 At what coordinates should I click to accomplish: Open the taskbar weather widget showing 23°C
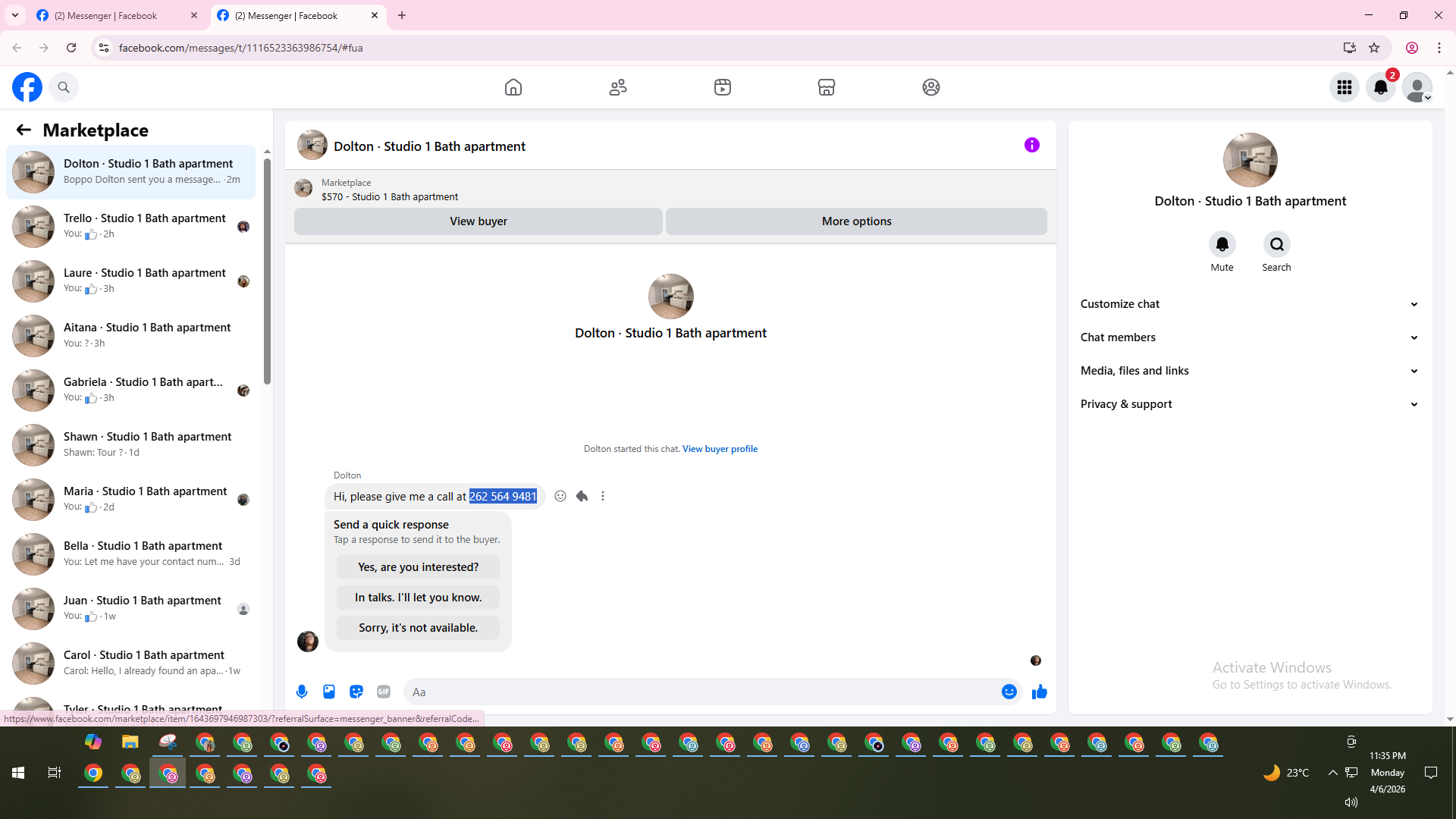pyautogui.click(x=1286, y=773)
